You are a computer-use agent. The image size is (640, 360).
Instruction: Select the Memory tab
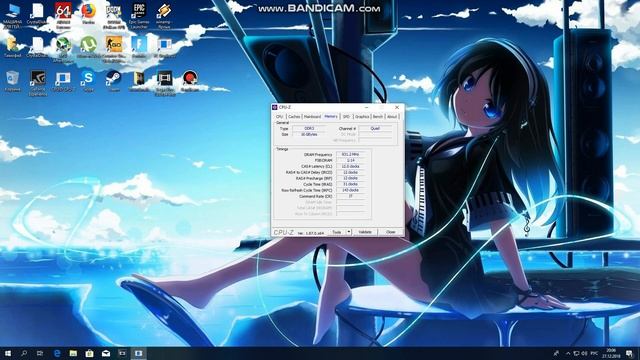click(x=331, y=116)
